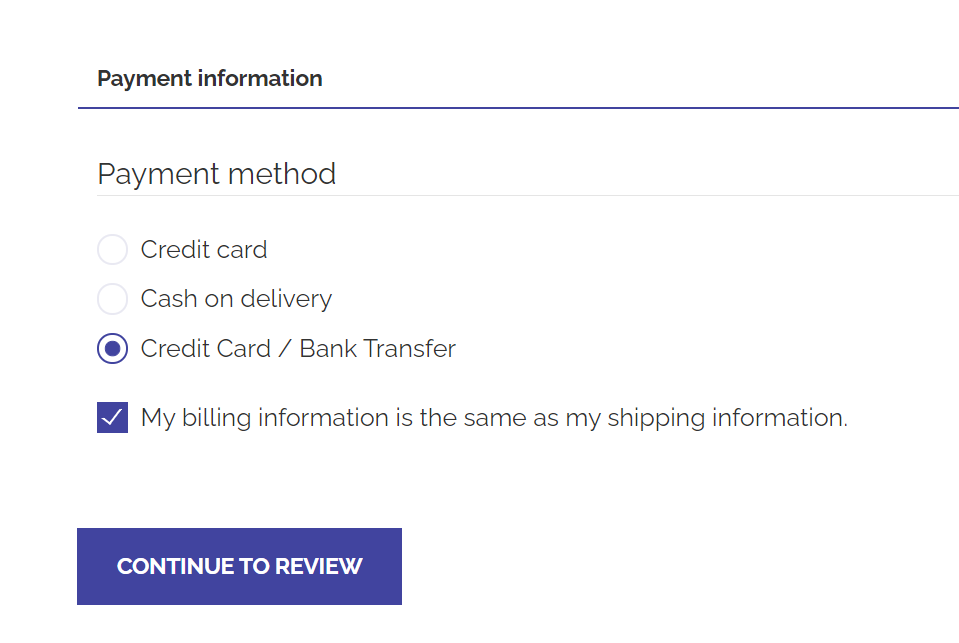Click the Payment method heading
Image resolution: width=959 pixels, height=643 pixels.
click(217, 174)
